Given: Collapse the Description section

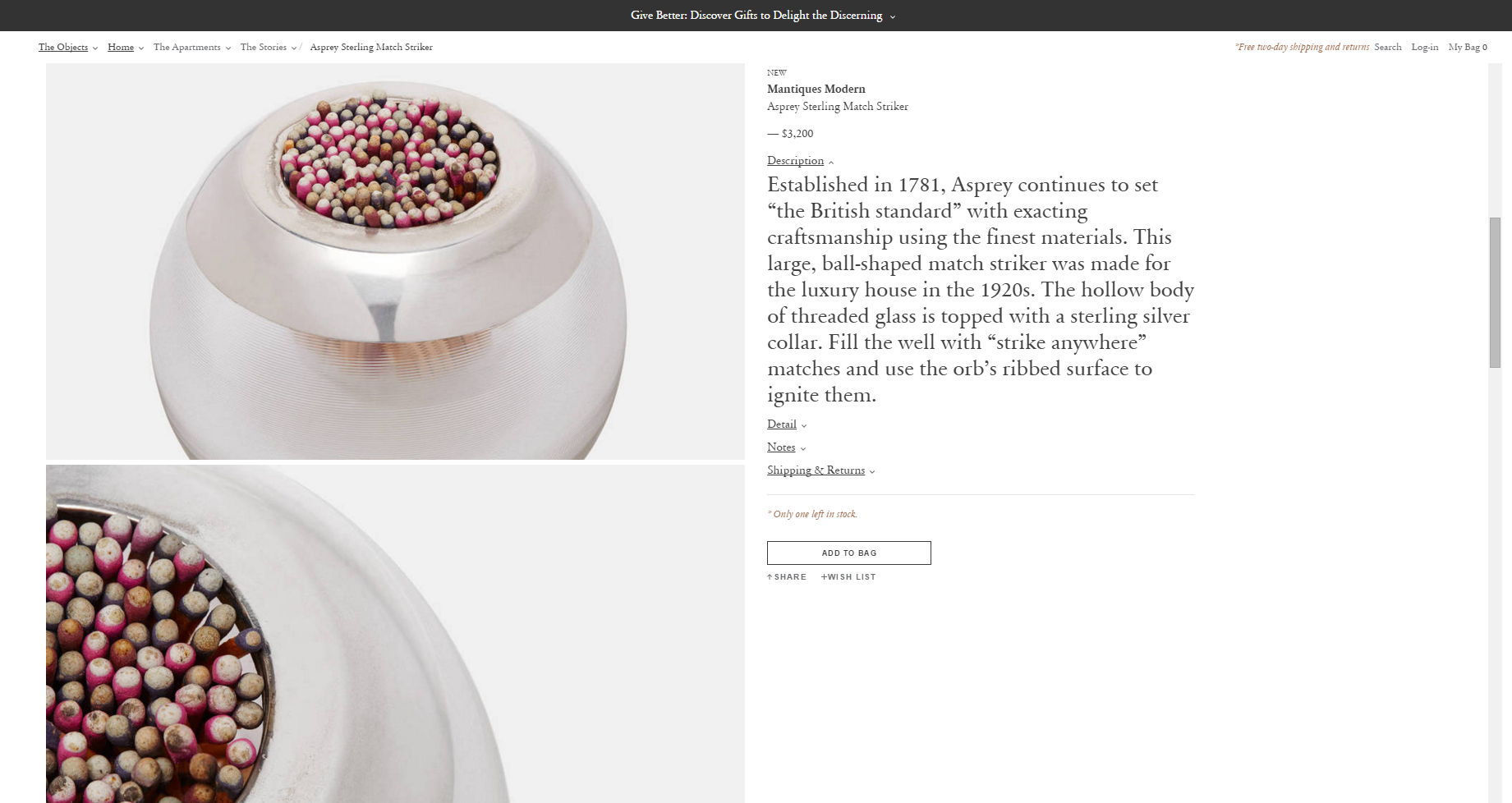Looking at the screenshot, I should [795, 161].
